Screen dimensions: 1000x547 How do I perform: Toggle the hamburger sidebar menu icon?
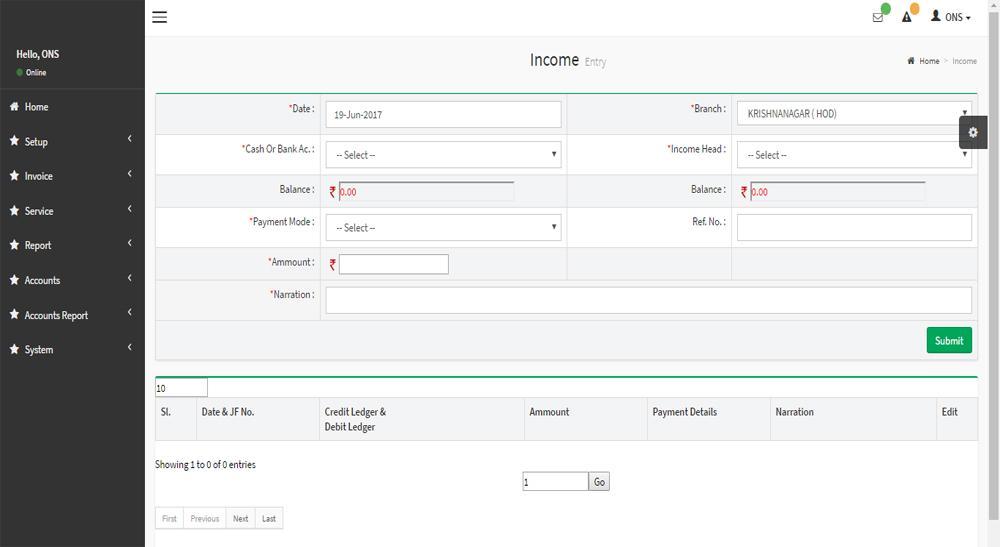click(159, 17)
